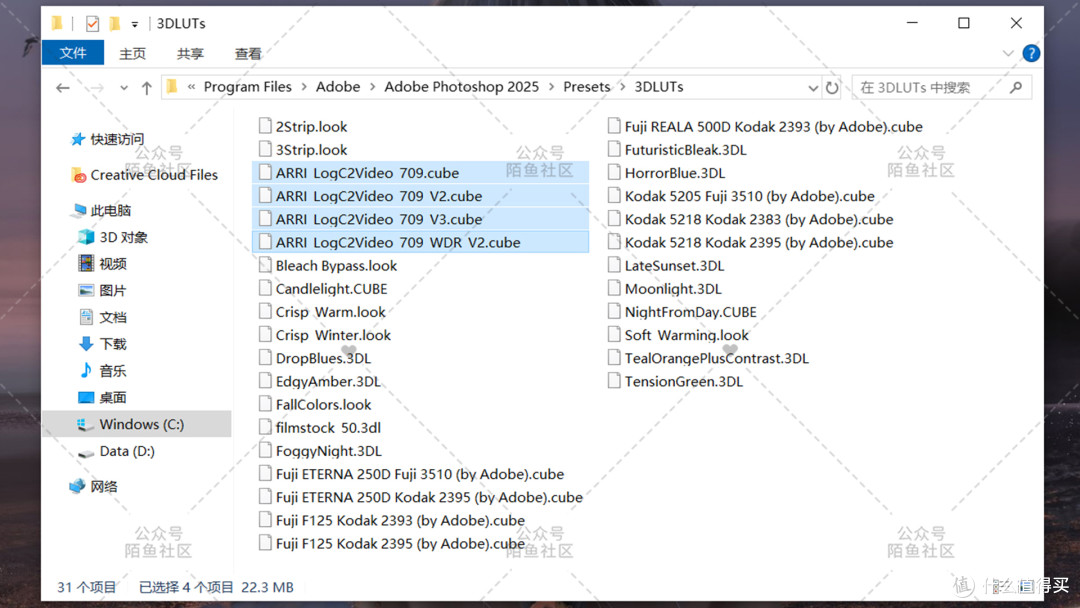Click the search box for 3DLUTs
This screenshot has width=1080, height=608.
pos(941,87)
